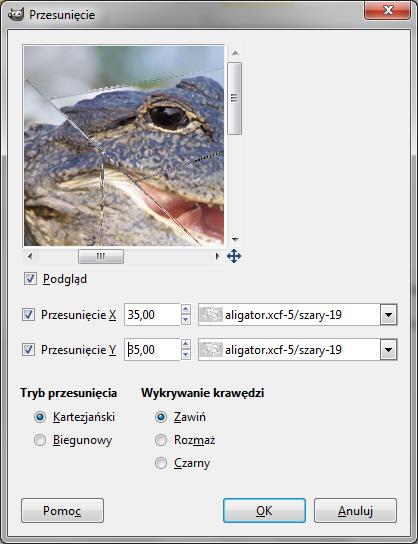Click the preview scroll left arrow
Screen dimensions: 418x544
point(30,256)
